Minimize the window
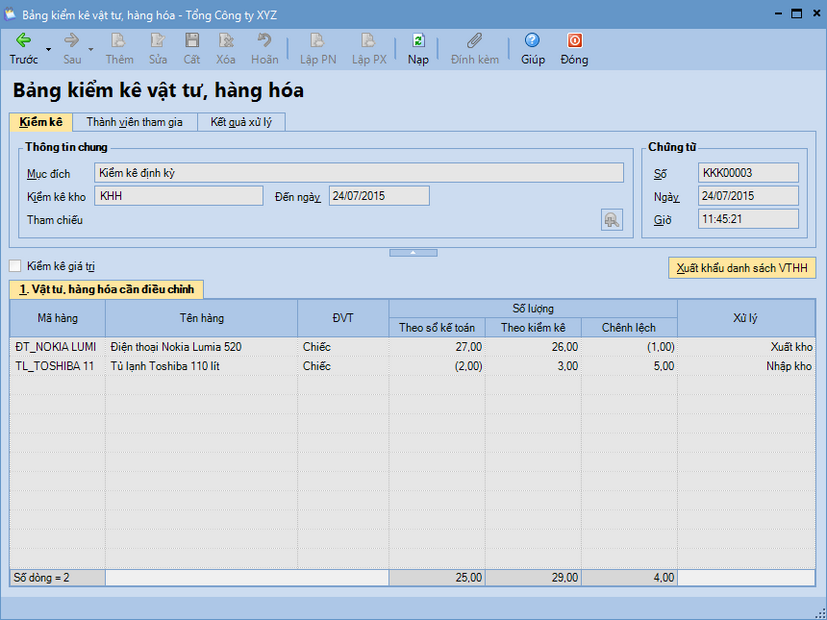827x620 pixels. coord(778,14)
